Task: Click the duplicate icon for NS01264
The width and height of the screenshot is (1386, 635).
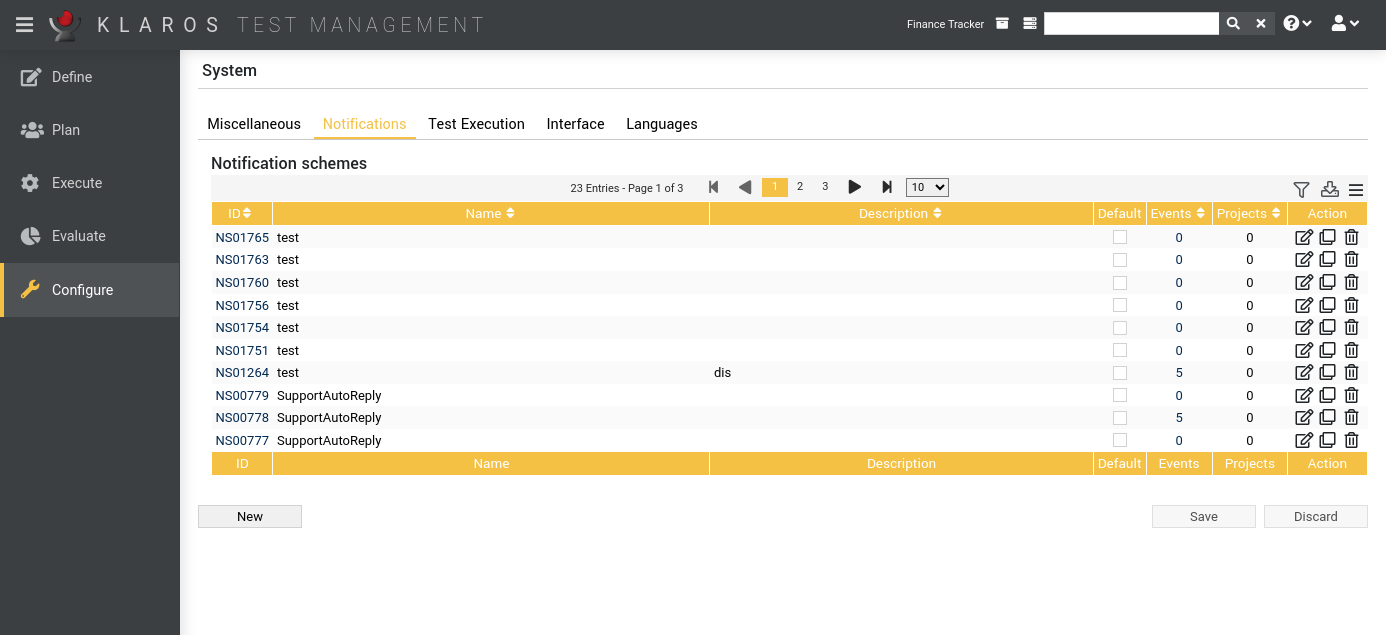Action: click(x=1327, y=372)
